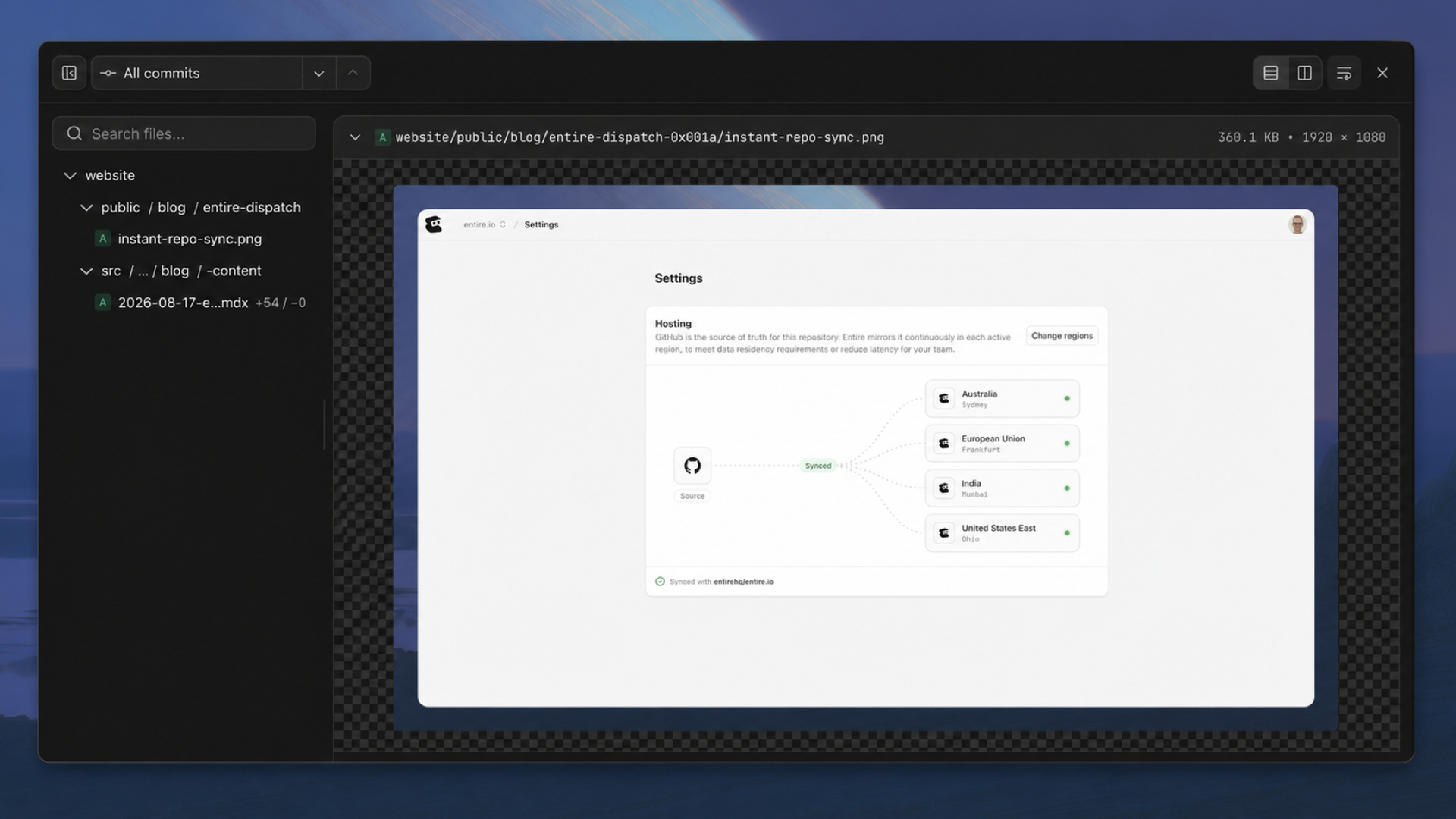Click the +54 / -0 change count

(281, 303)
